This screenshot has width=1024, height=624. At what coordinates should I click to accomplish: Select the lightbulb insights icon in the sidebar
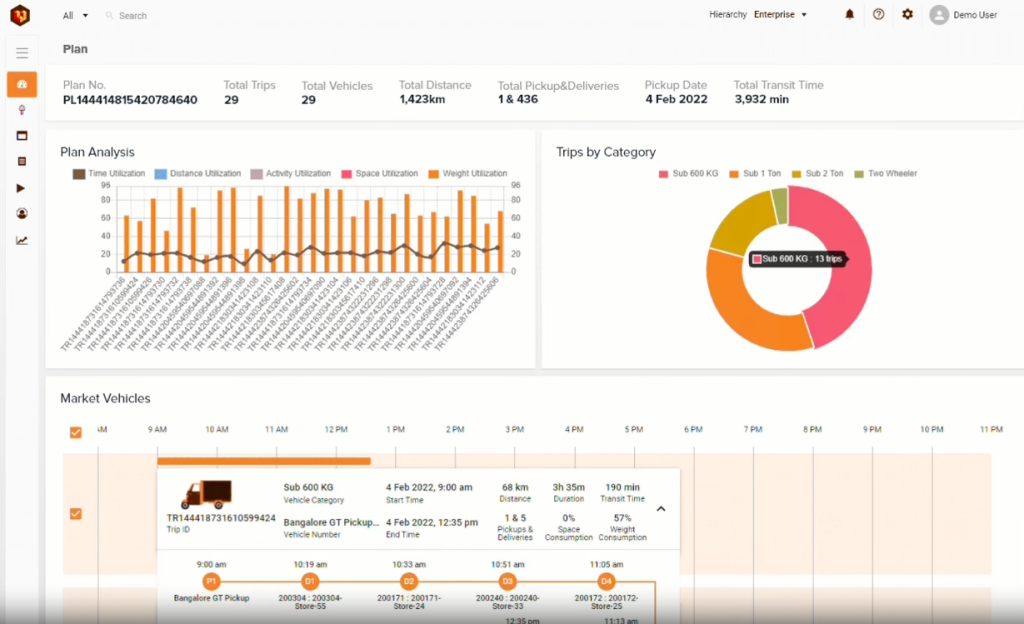point(20,110)
